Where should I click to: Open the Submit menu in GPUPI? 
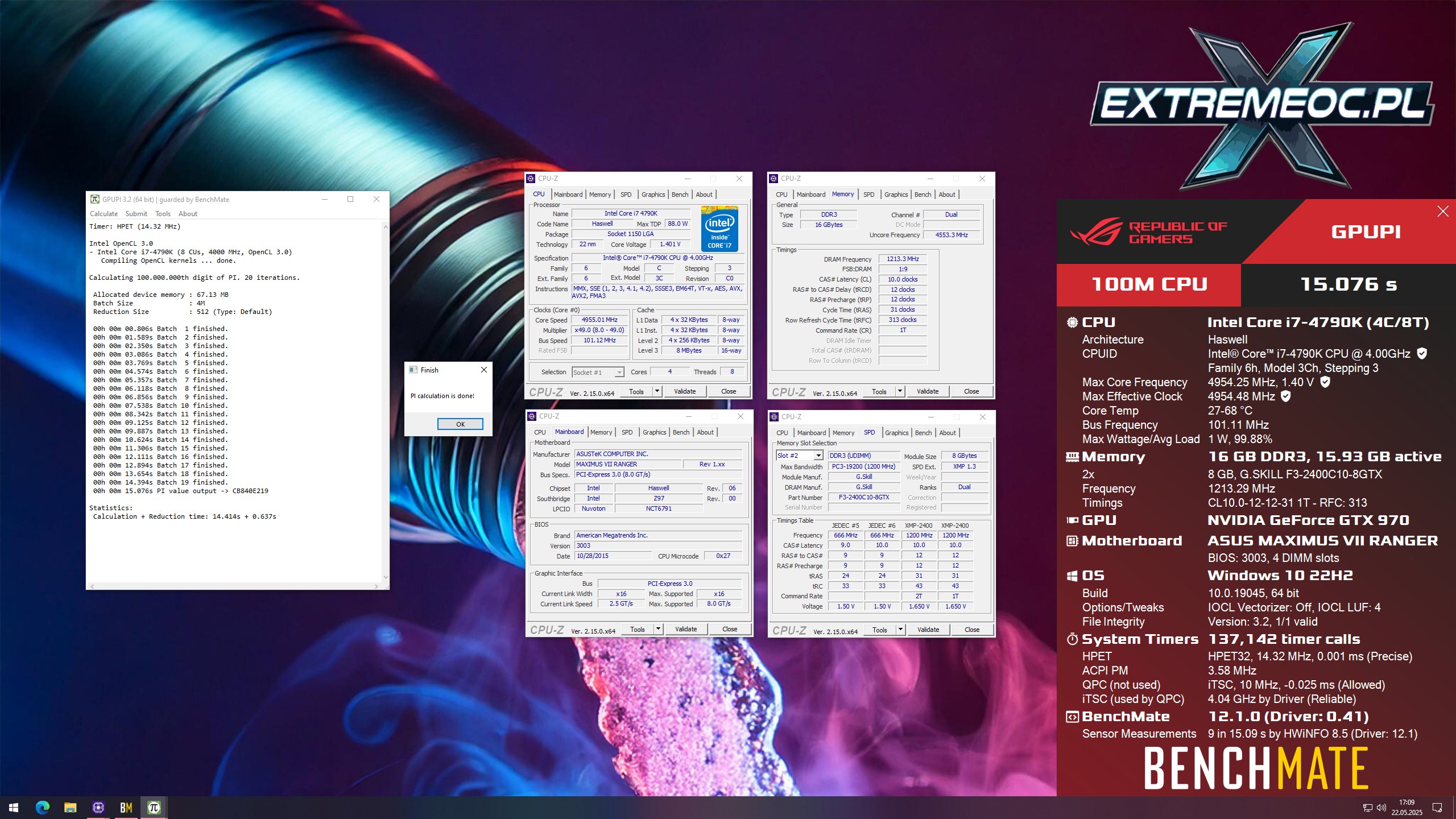pos(136,214)
